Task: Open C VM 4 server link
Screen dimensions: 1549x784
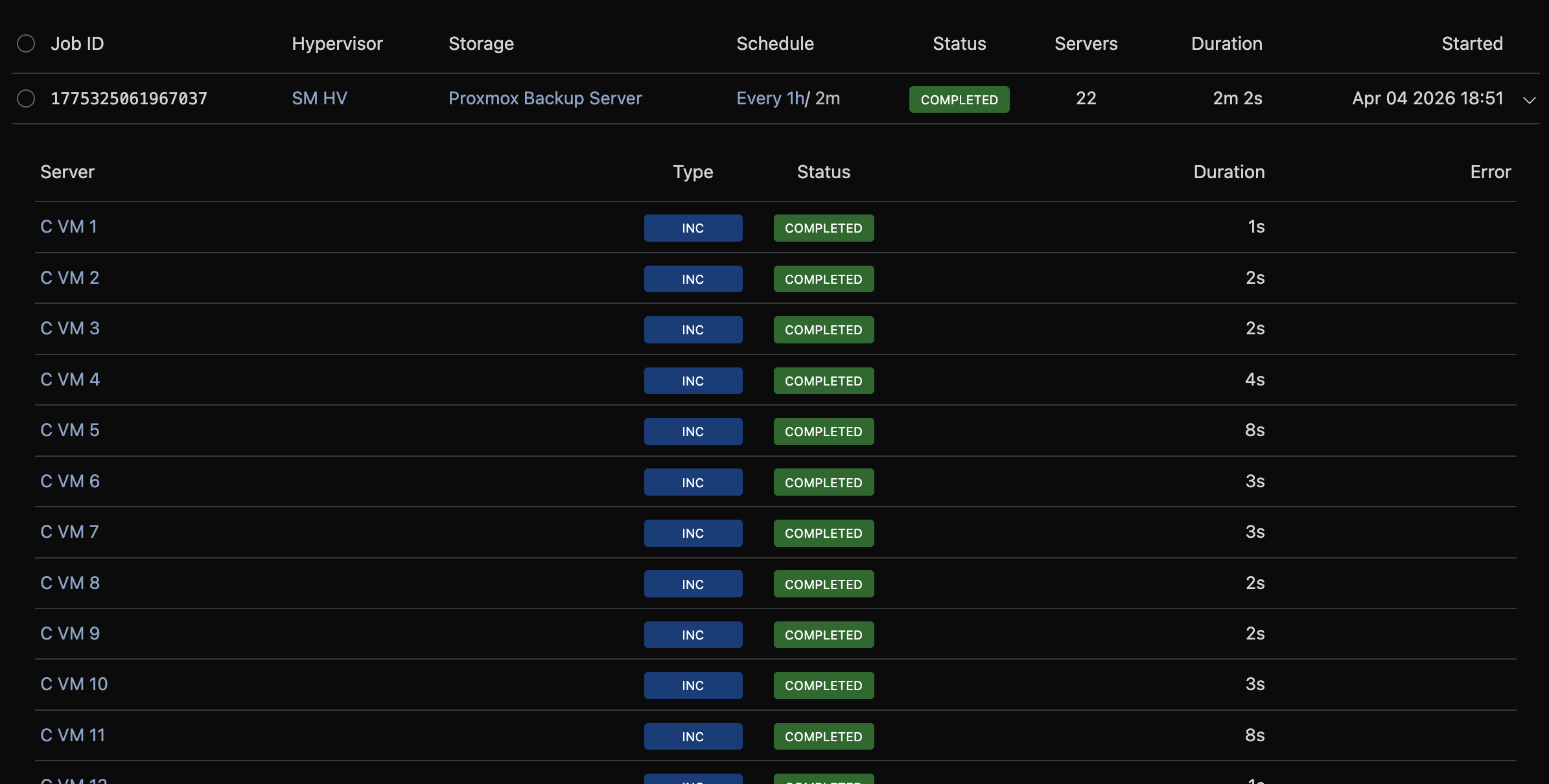Action: (70, 380)
